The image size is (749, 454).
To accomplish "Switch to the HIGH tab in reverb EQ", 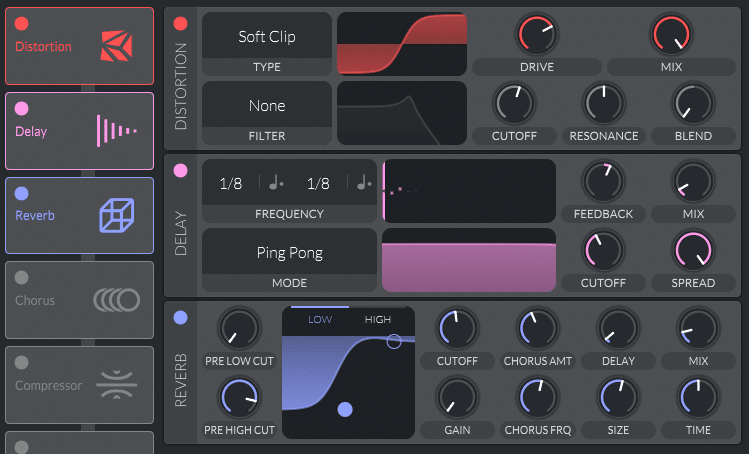I will coord(378,319).
